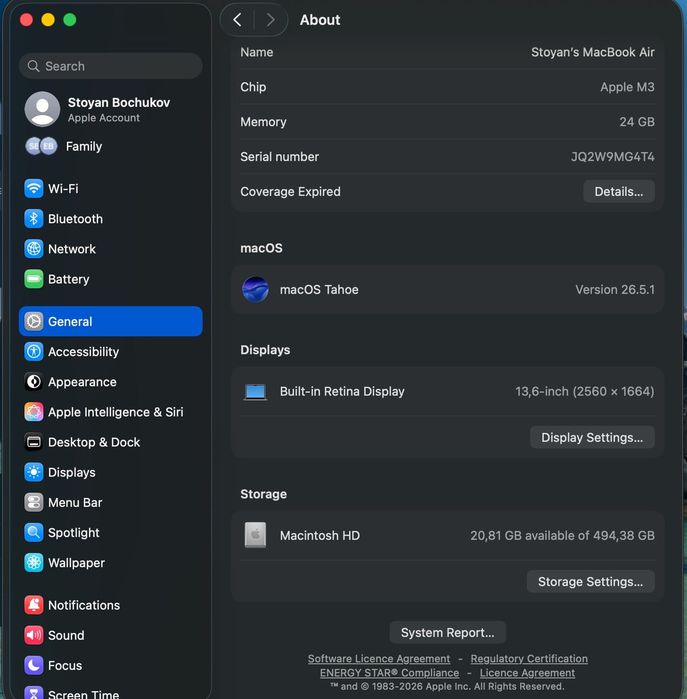Click the computer name Stoyan's MacBook Air

592,52
